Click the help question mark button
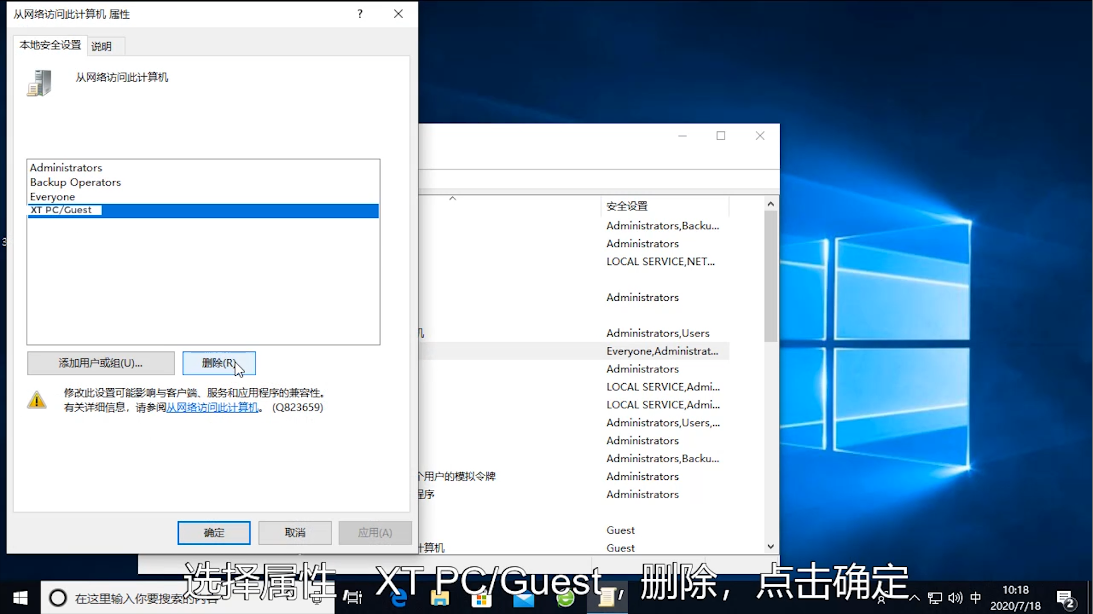 click(x=360, y=14)
